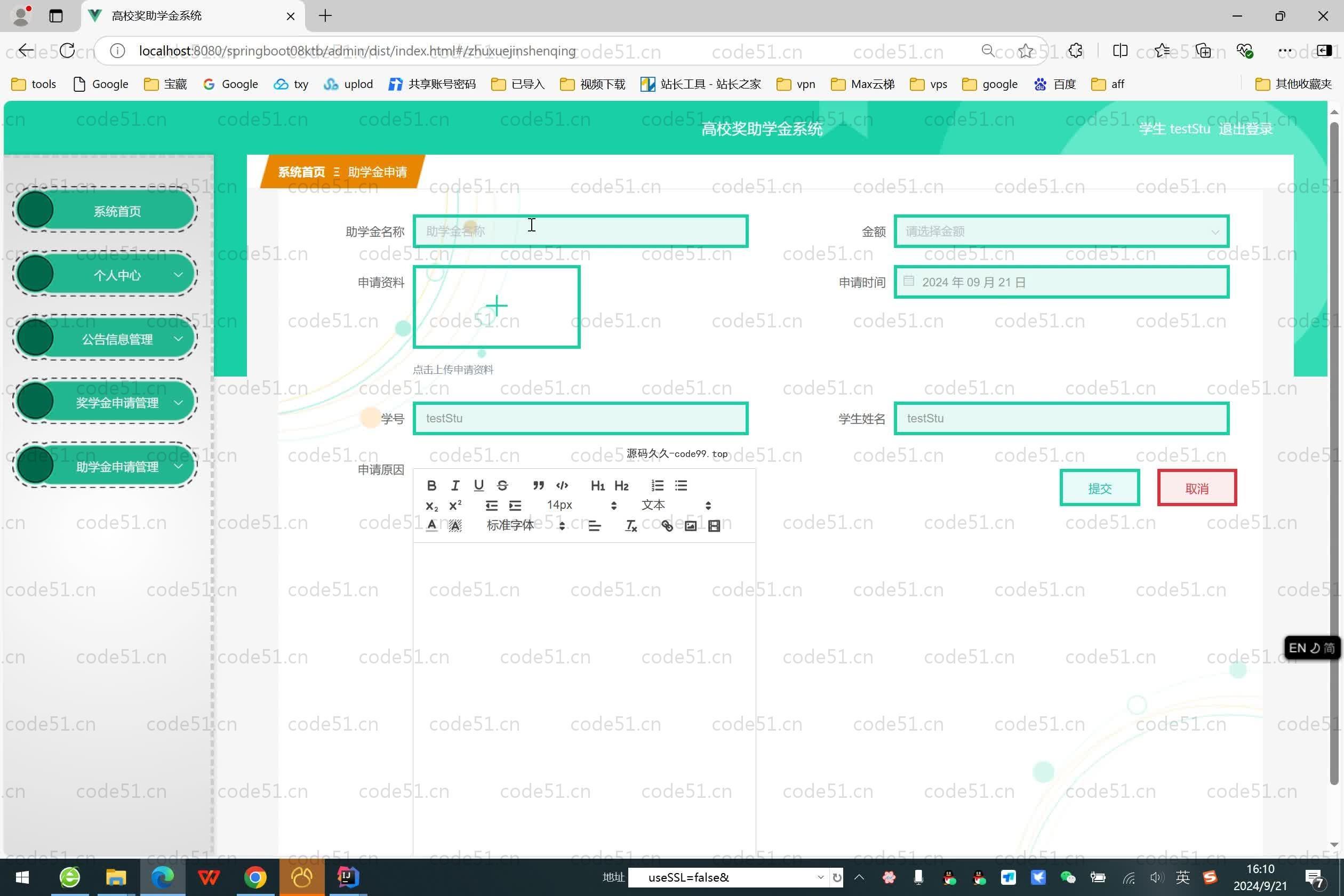Open the text color picker

[431, 526]
